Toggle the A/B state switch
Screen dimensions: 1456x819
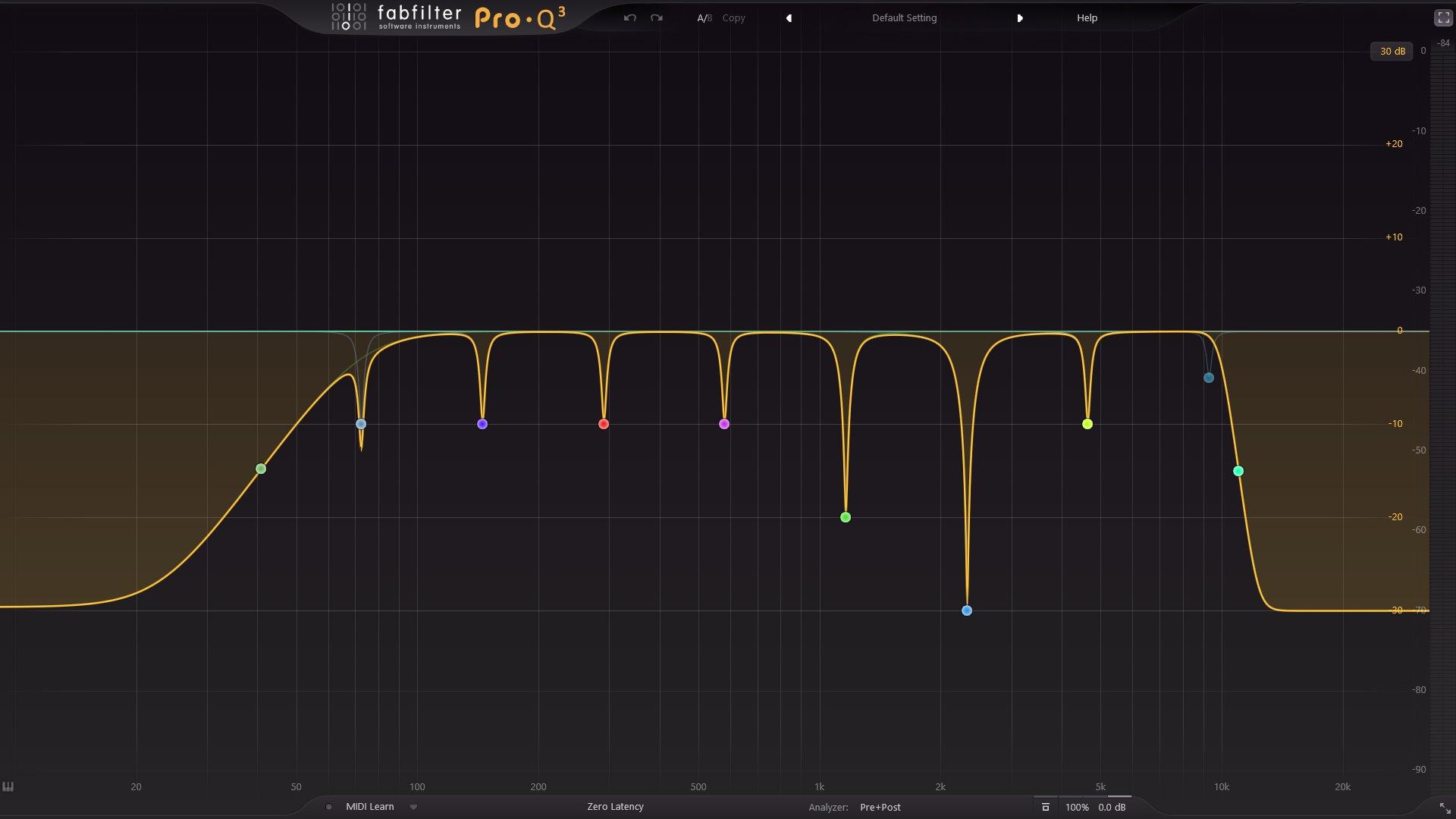tap(704, 18)
